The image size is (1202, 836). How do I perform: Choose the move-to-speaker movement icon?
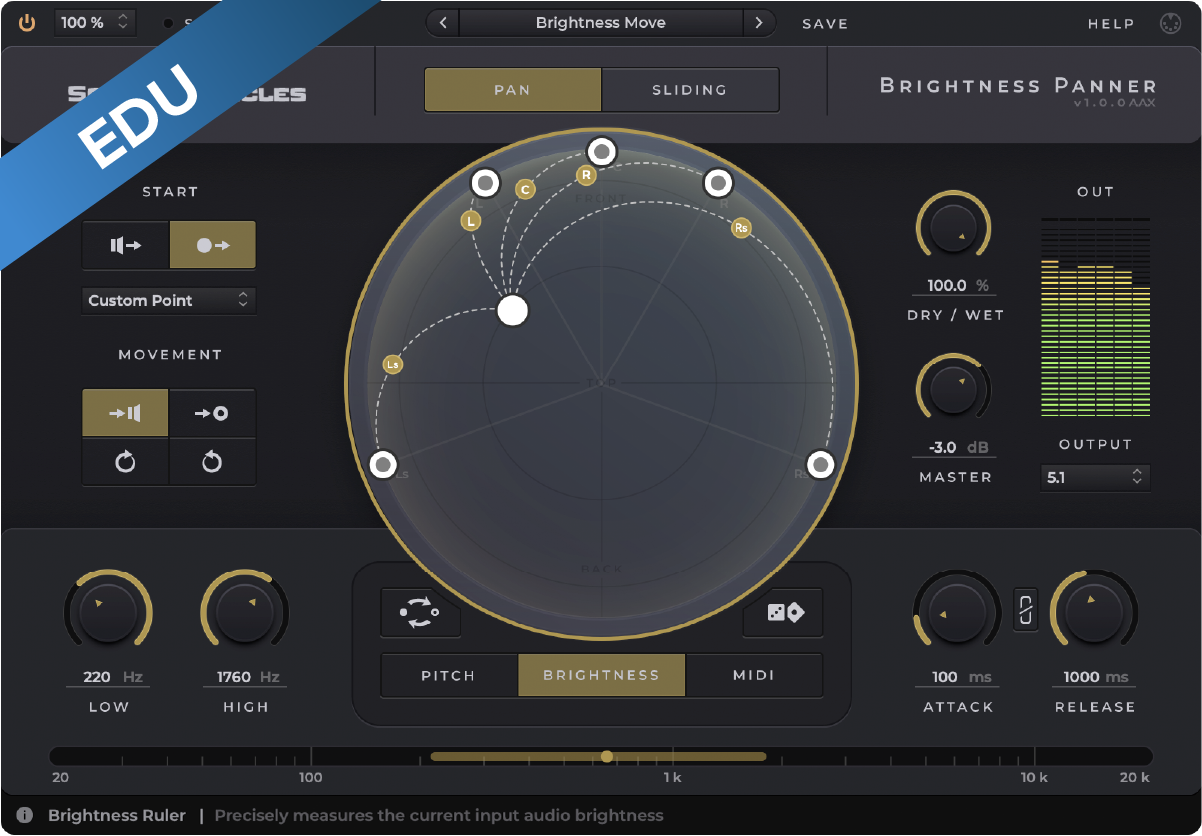click(125, 413)
